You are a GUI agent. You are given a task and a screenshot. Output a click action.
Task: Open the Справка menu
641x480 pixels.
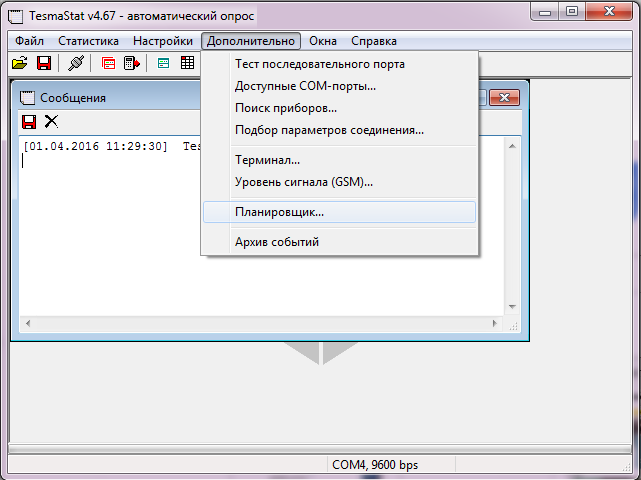coord(374,41)
